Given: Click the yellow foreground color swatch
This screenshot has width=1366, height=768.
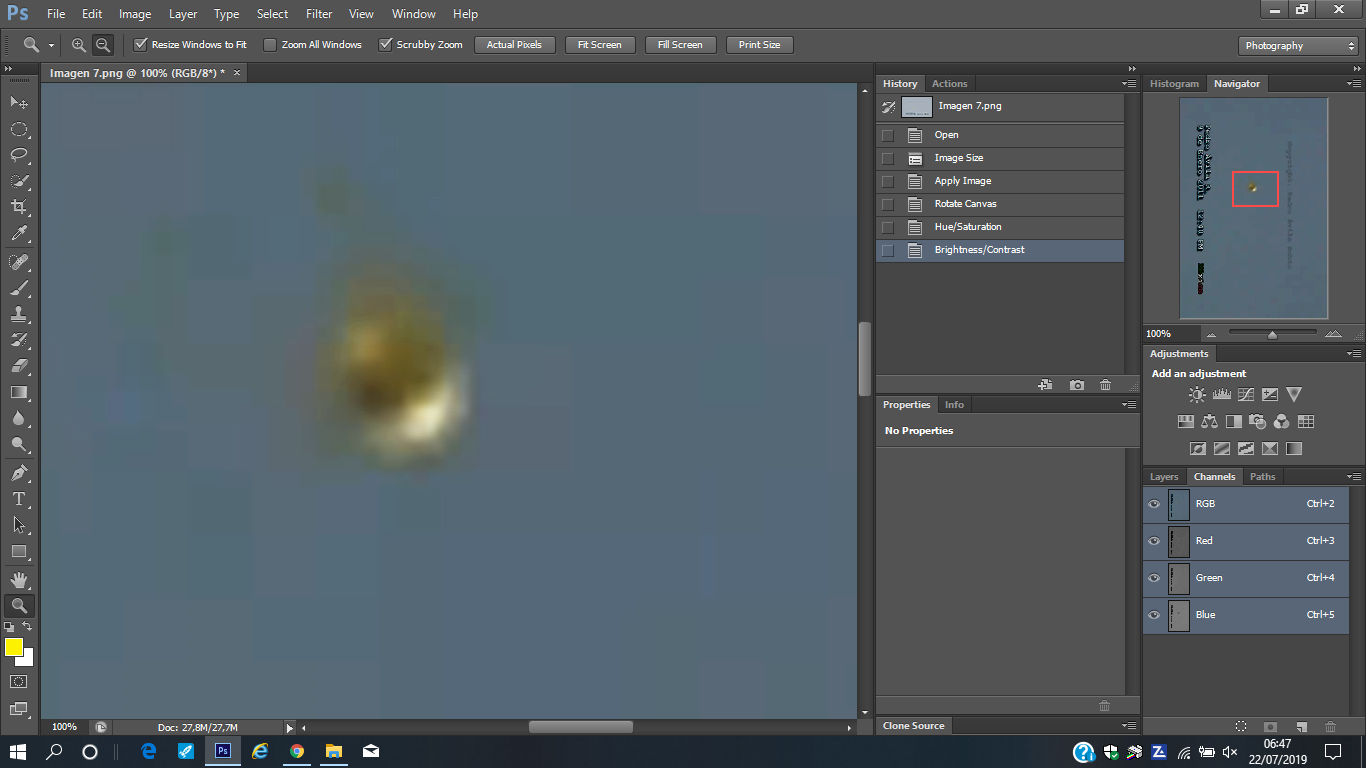Looking at the screenshot, I should [14, 647].
